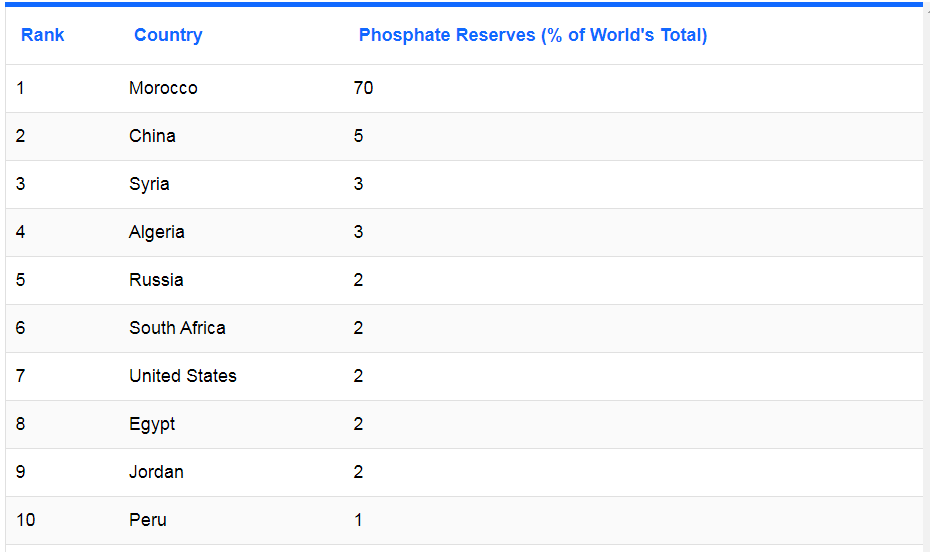Screen dimensions: 930x552
Task: Select the Jordan table row
Action: 156,472
